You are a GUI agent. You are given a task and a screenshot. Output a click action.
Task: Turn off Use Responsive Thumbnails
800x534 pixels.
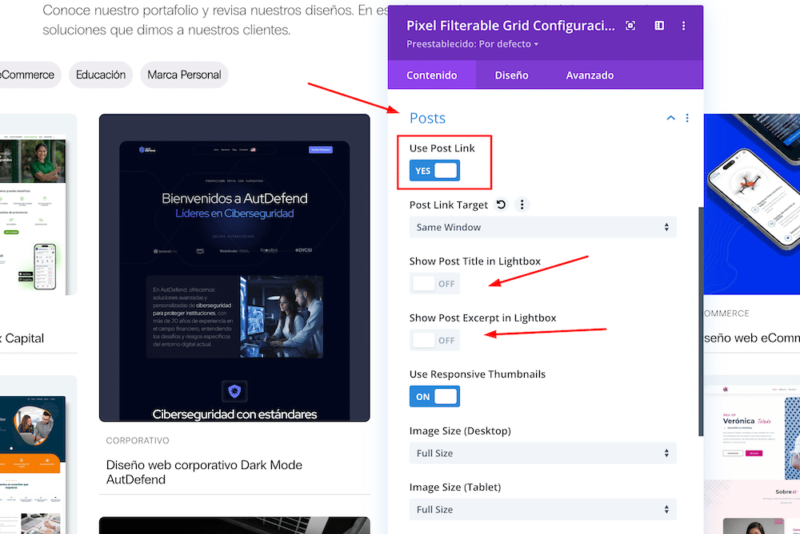tap(434, 397)
